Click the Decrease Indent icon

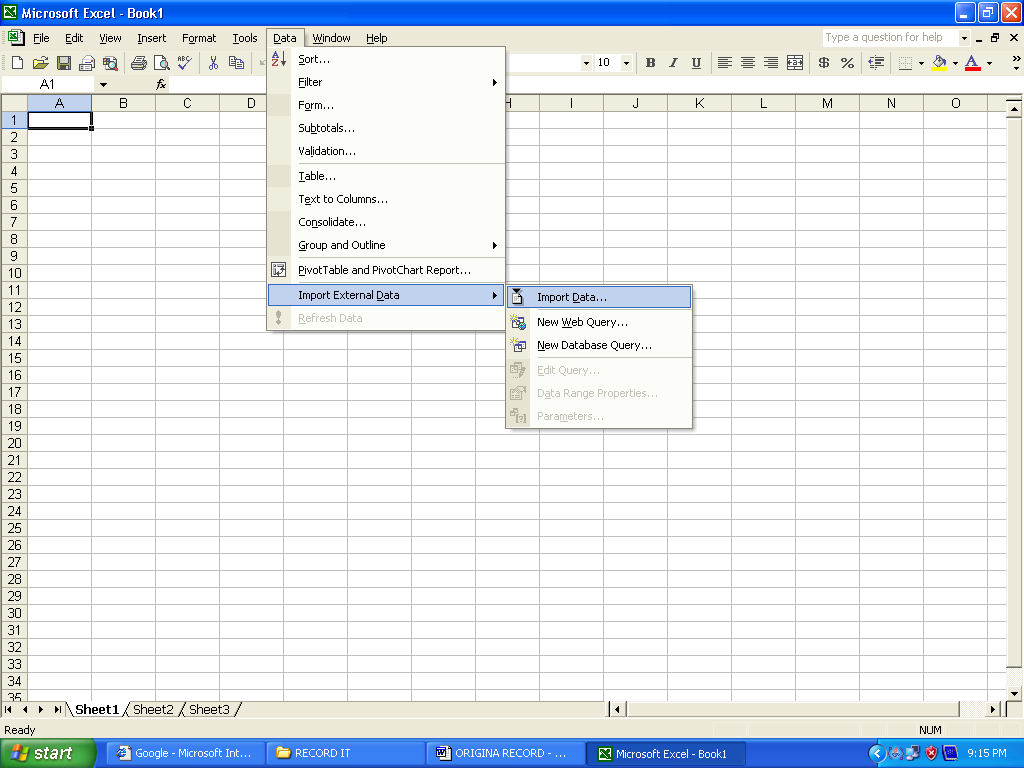(876, 63)
